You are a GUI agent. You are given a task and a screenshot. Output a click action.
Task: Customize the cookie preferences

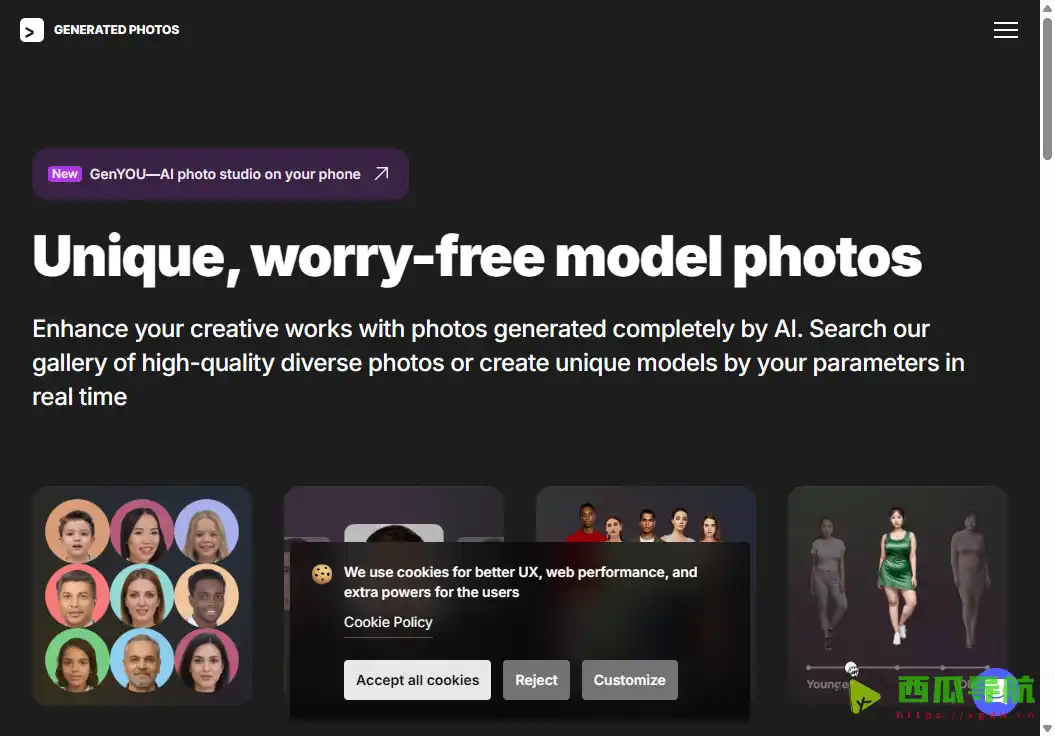629,680
